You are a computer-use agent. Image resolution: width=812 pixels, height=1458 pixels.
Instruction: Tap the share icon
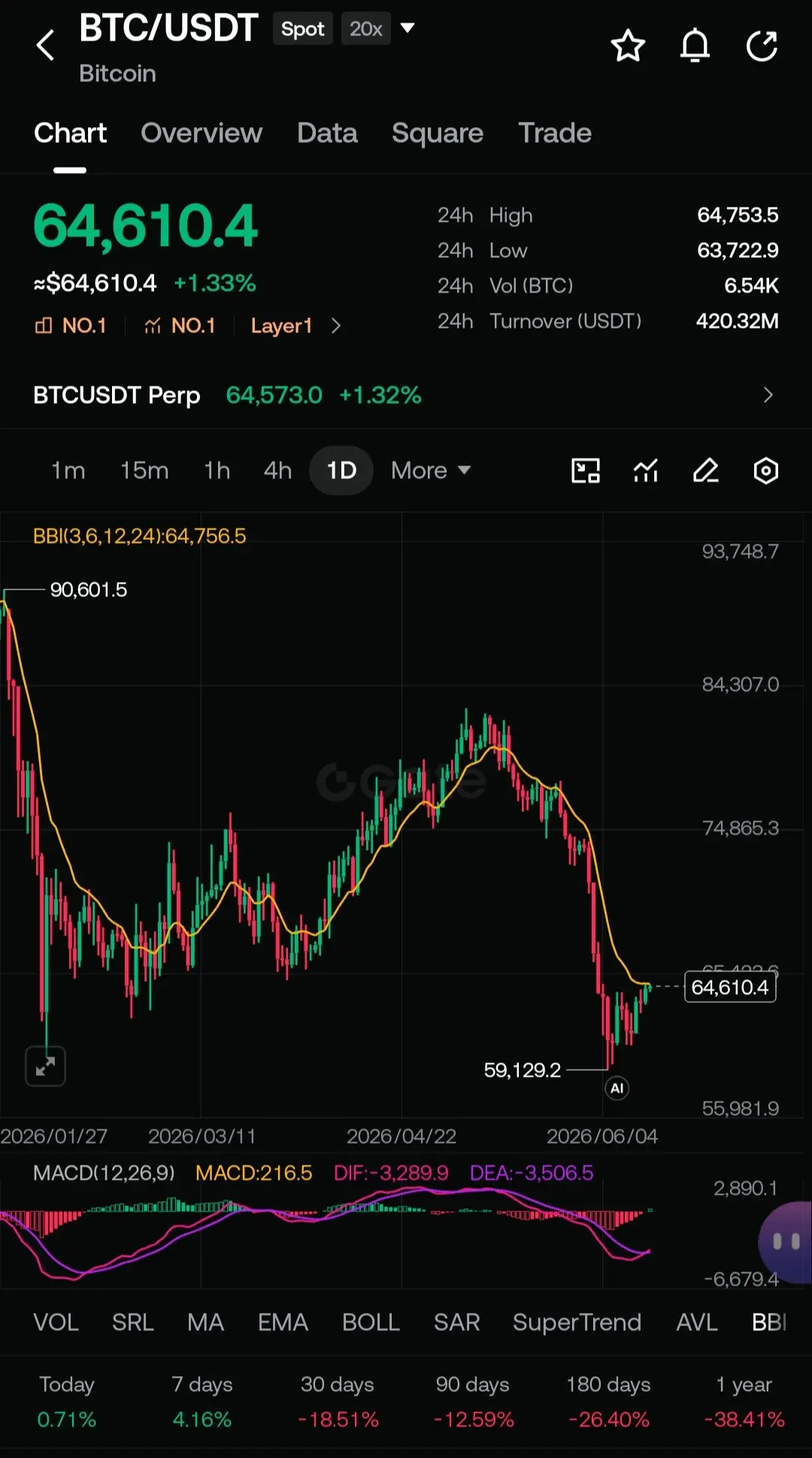[762, 46]
